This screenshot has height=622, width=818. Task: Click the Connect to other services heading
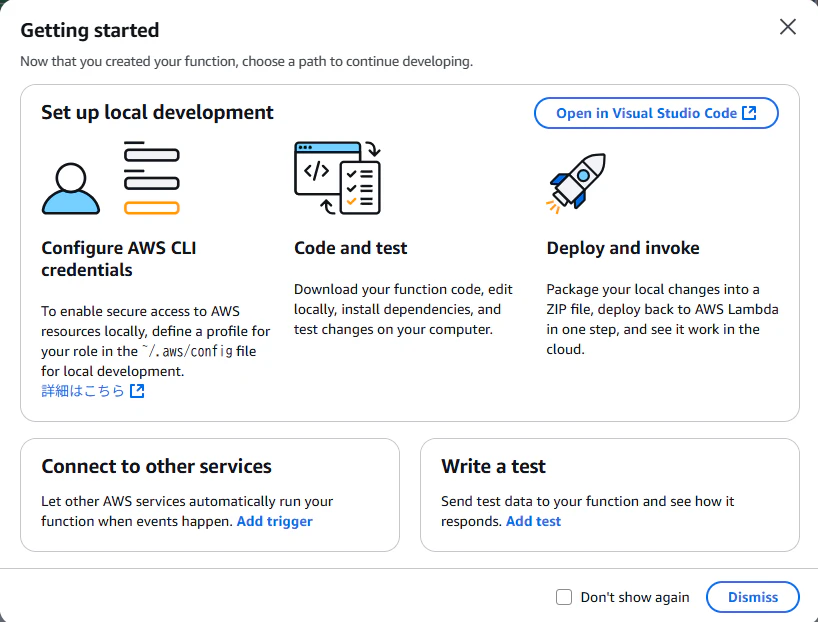pos(157,466)
